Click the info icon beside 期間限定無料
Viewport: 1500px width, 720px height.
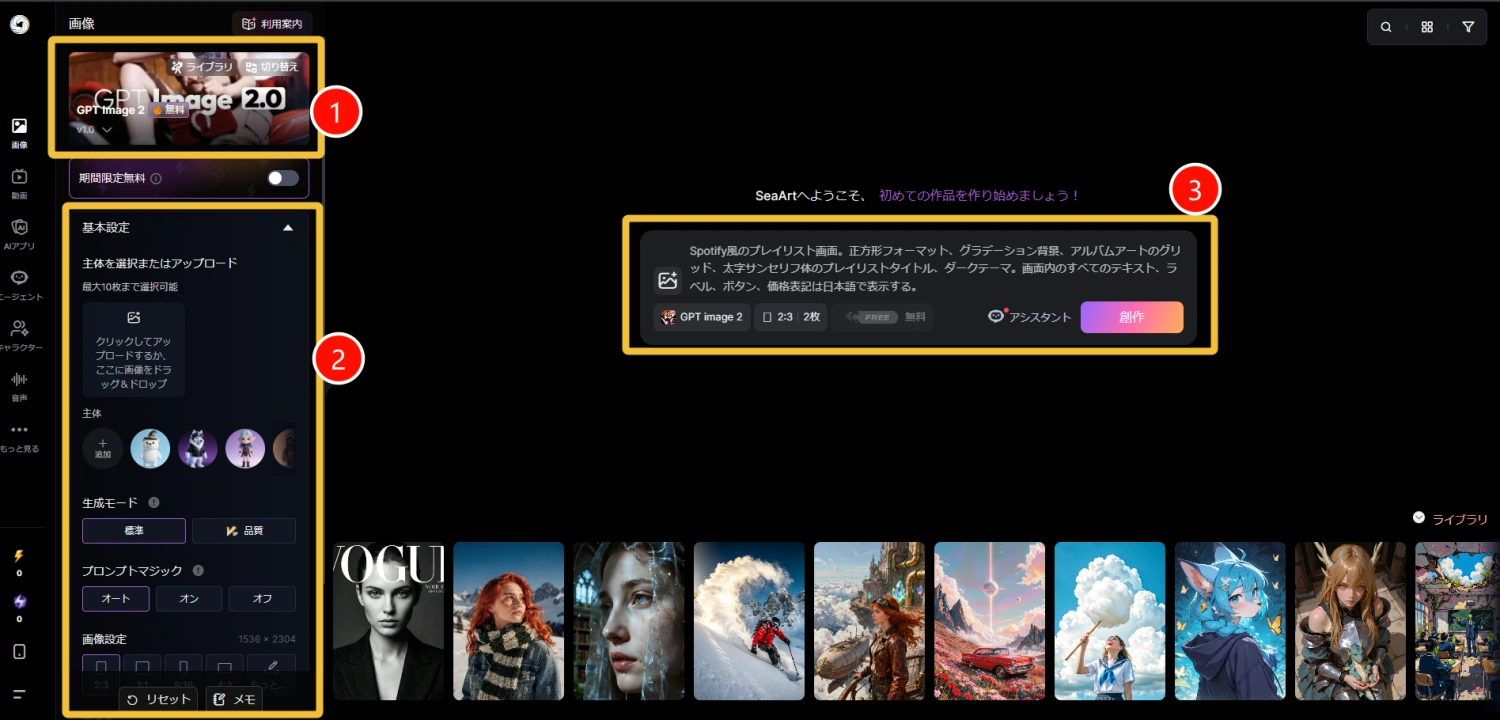[156, 179]
